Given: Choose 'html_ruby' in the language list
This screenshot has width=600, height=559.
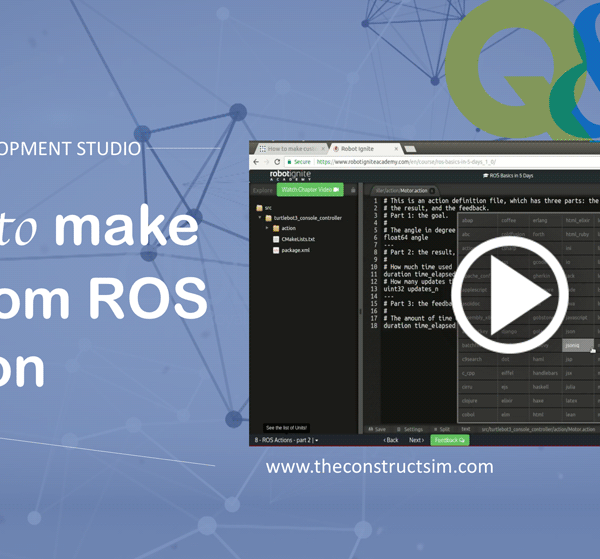Looking at the screenshot, I should pyautogui.click(x=577, y=234).
